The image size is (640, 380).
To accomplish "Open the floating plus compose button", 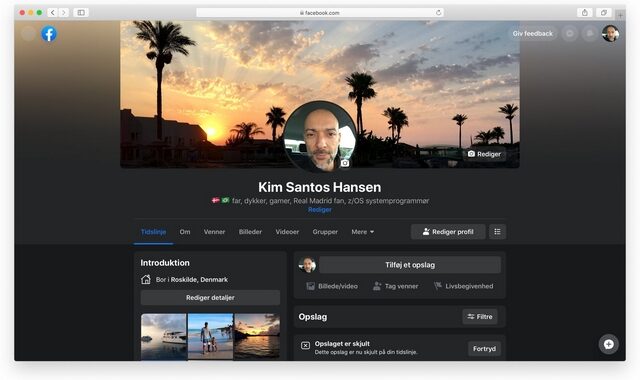I will [x=608, y=344].
